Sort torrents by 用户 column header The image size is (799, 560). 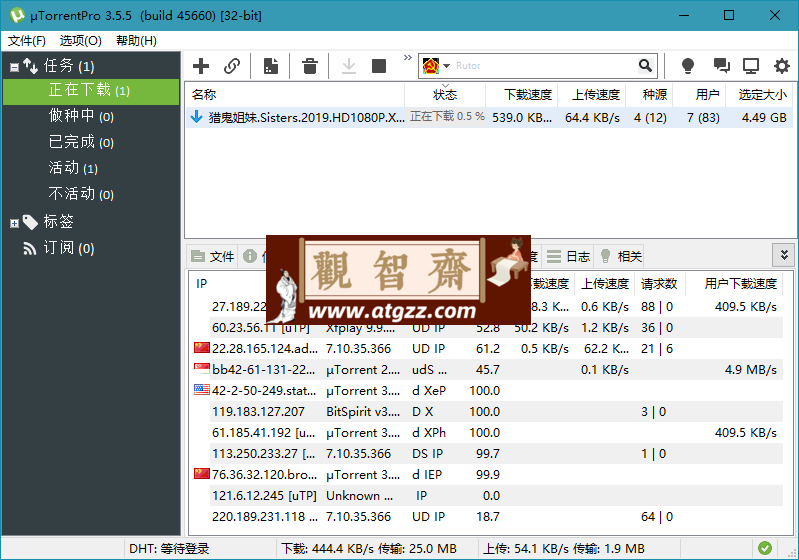(699, 95)
